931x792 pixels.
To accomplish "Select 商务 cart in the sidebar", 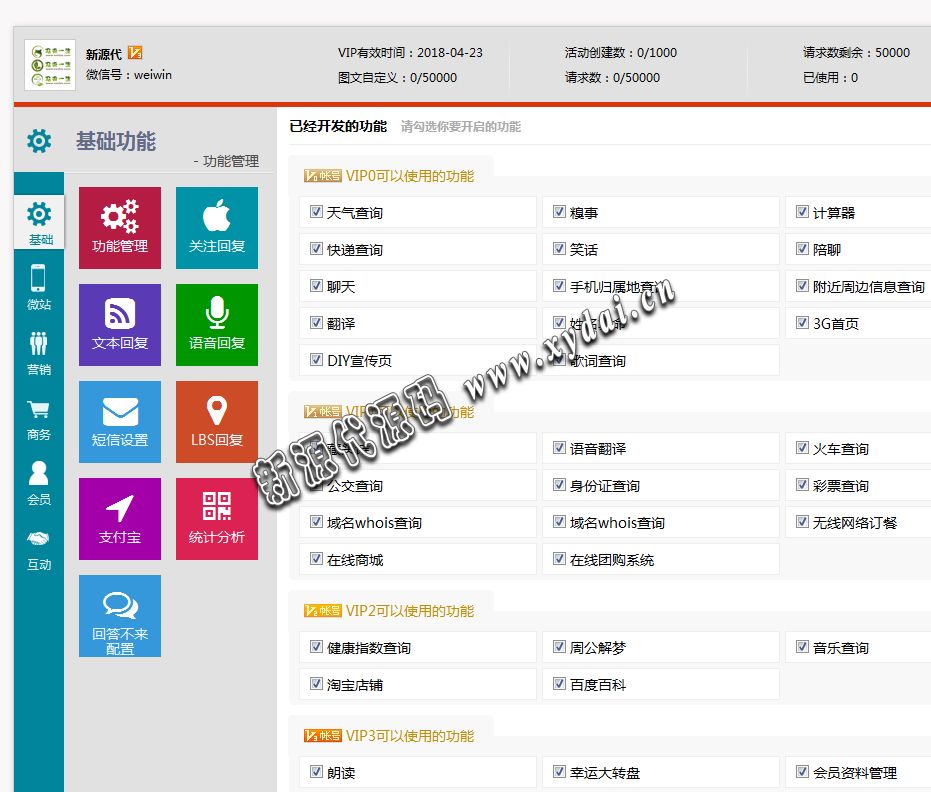I will pyautogui.click(x=39, y=419).
